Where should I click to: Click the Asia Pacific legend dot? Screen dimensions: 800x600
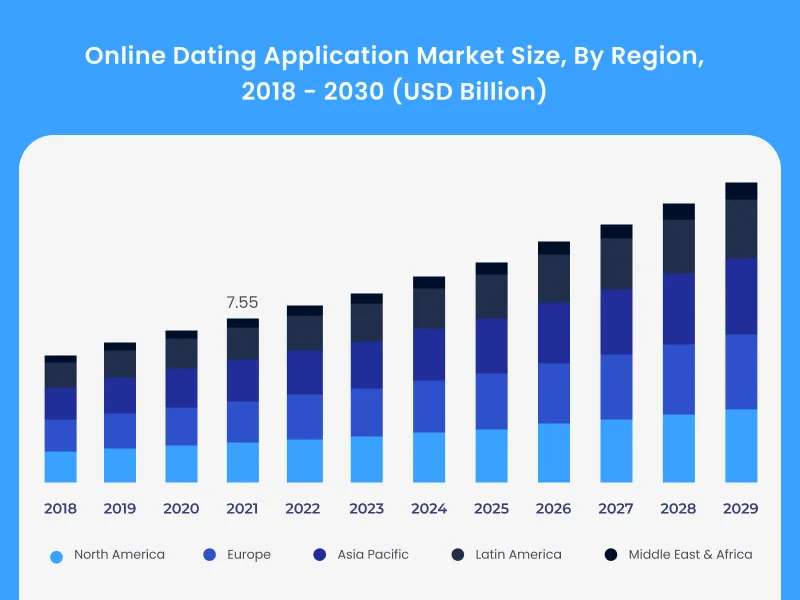click(x=319, y=555)
